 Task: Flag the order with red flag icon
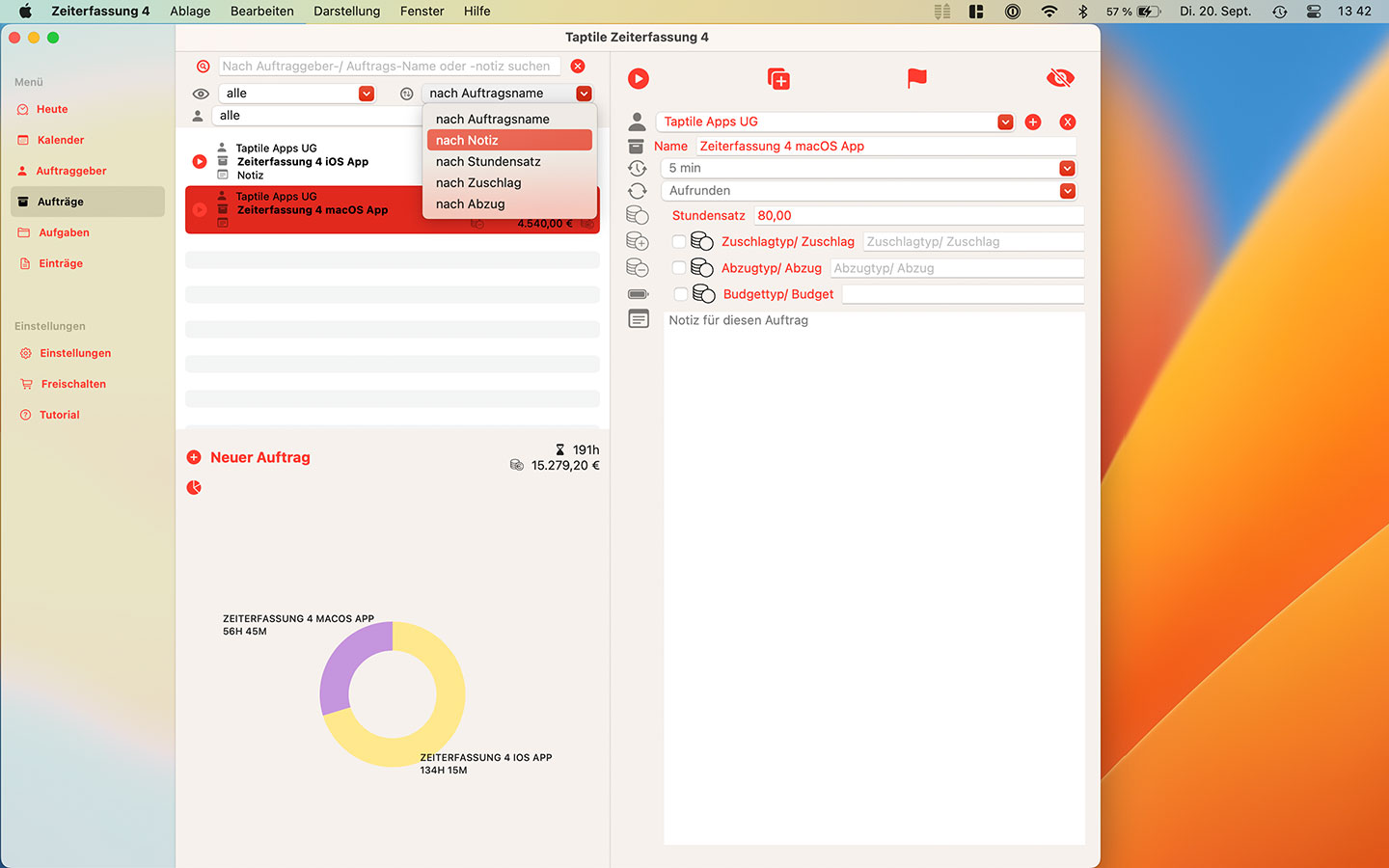tap(917, 78)
